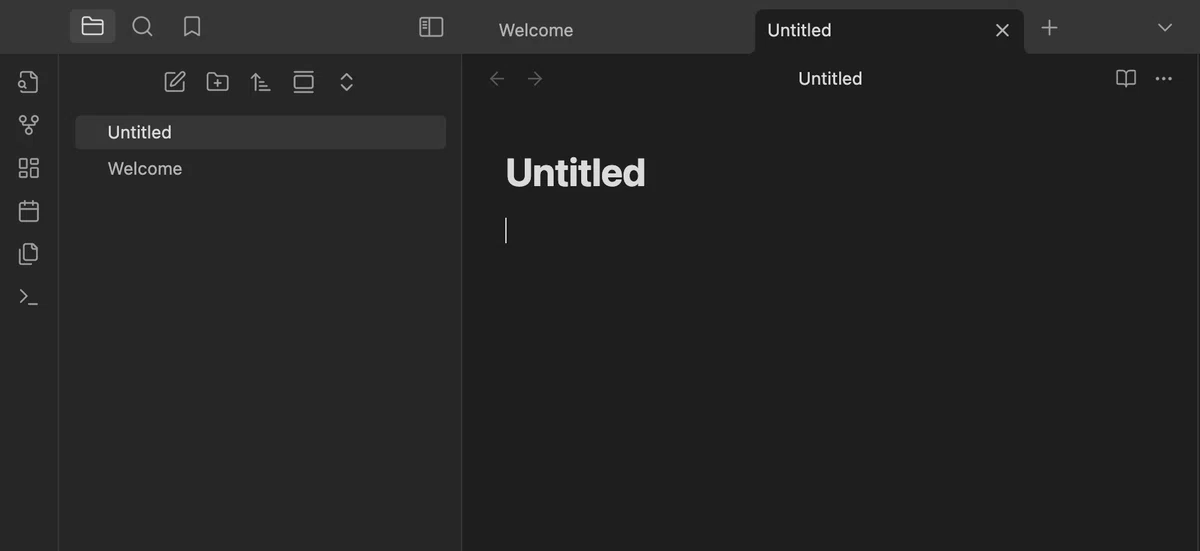Create a new note with pencil icon
The width and height of the screenshot is (1200, 551).
(175, 82)
